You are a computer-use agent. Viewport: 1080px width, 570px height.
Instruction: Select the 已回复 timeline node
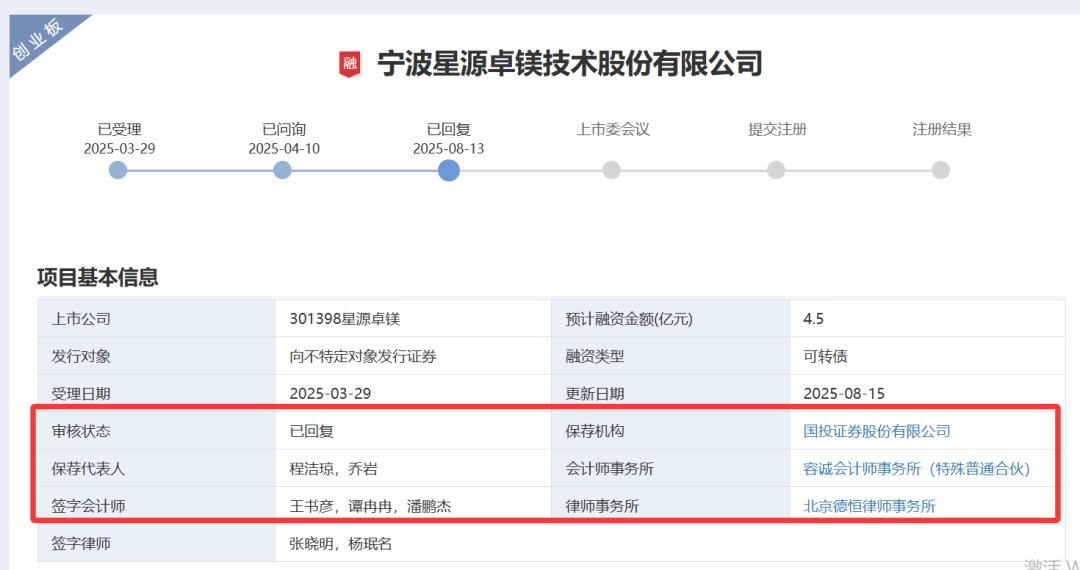pyautogui.click(x=448, y=170)
